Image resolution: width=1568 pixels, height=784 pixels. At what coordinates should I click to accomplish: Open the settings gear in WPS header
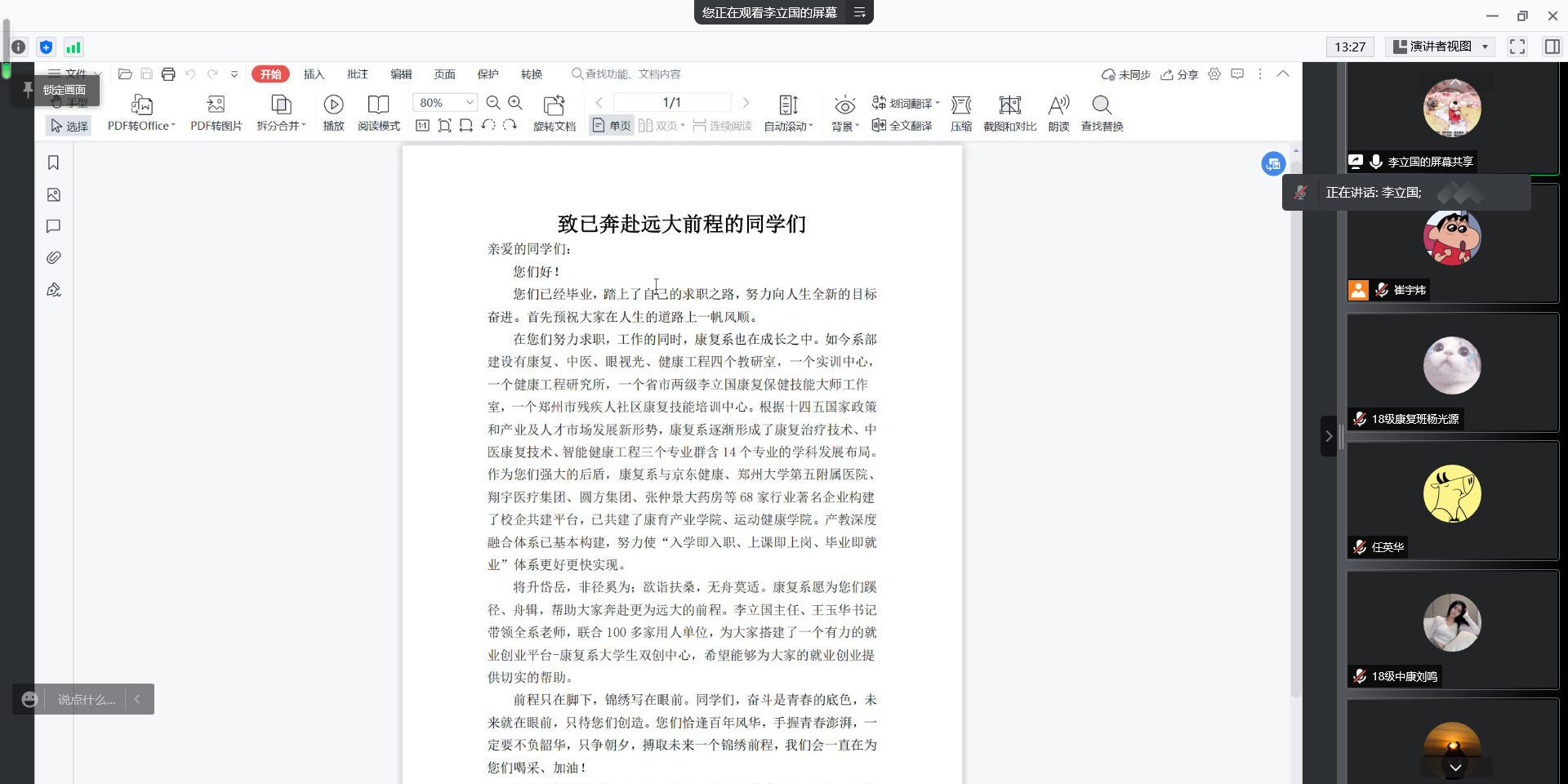[x=1214, y=74]
